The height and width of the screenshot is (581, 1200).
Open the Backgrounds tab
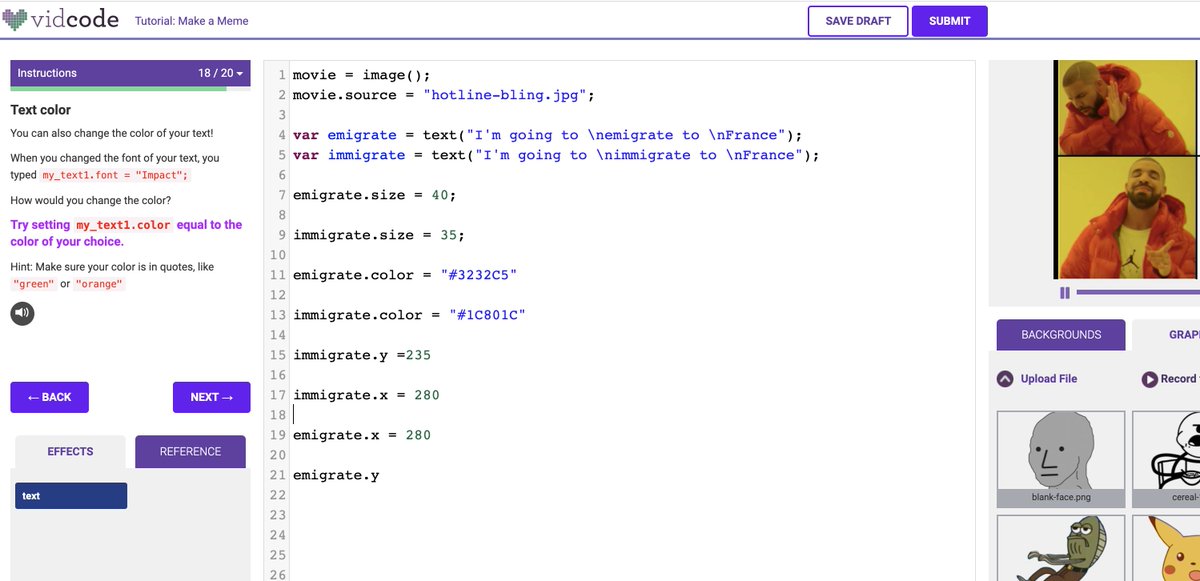click(1061, 335)
